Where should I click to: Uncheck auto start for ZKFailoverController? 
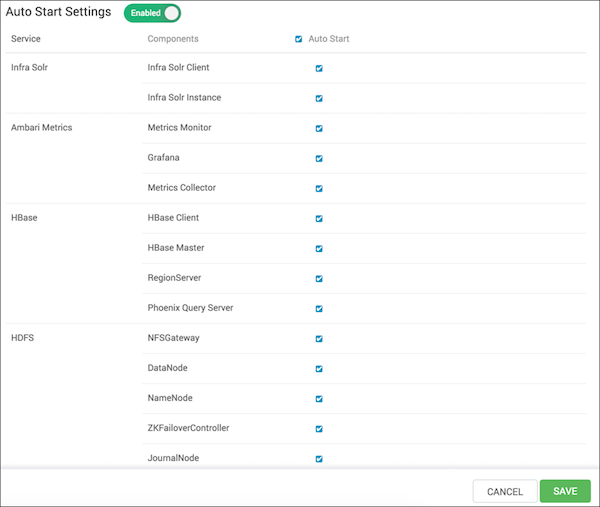319,429
